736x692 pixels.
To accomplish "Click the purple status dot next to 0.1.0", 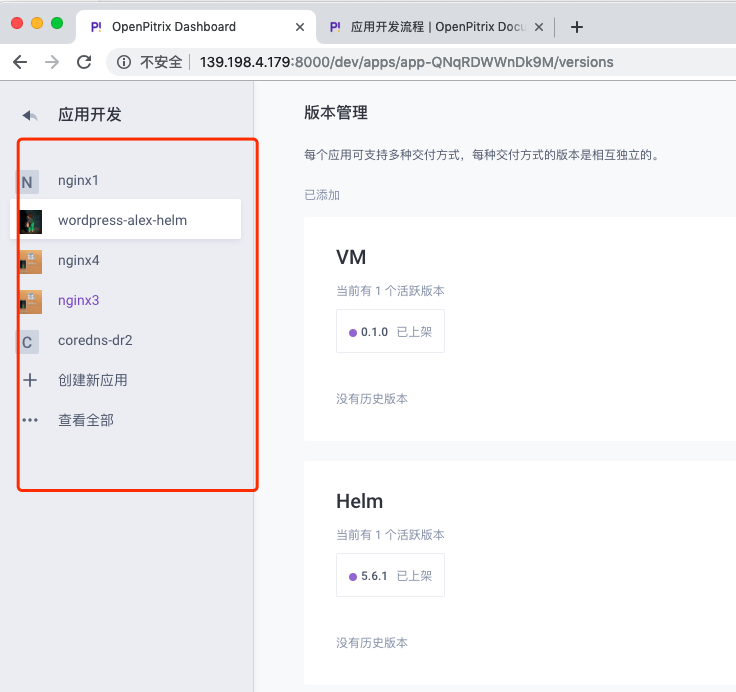I will (353, 333).
